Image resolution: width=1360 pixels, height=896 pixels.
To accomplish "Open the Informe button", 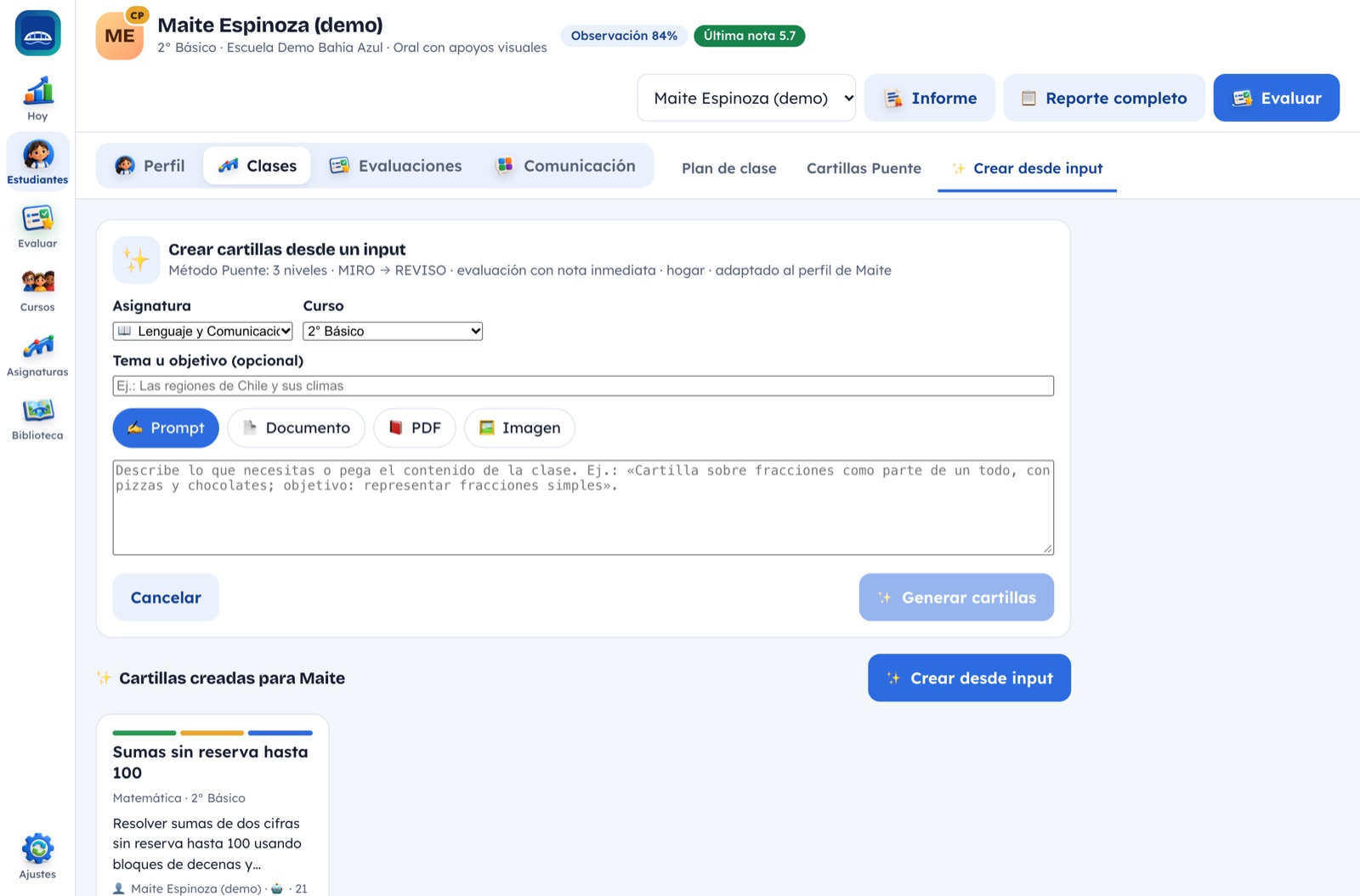I will 930,98.
